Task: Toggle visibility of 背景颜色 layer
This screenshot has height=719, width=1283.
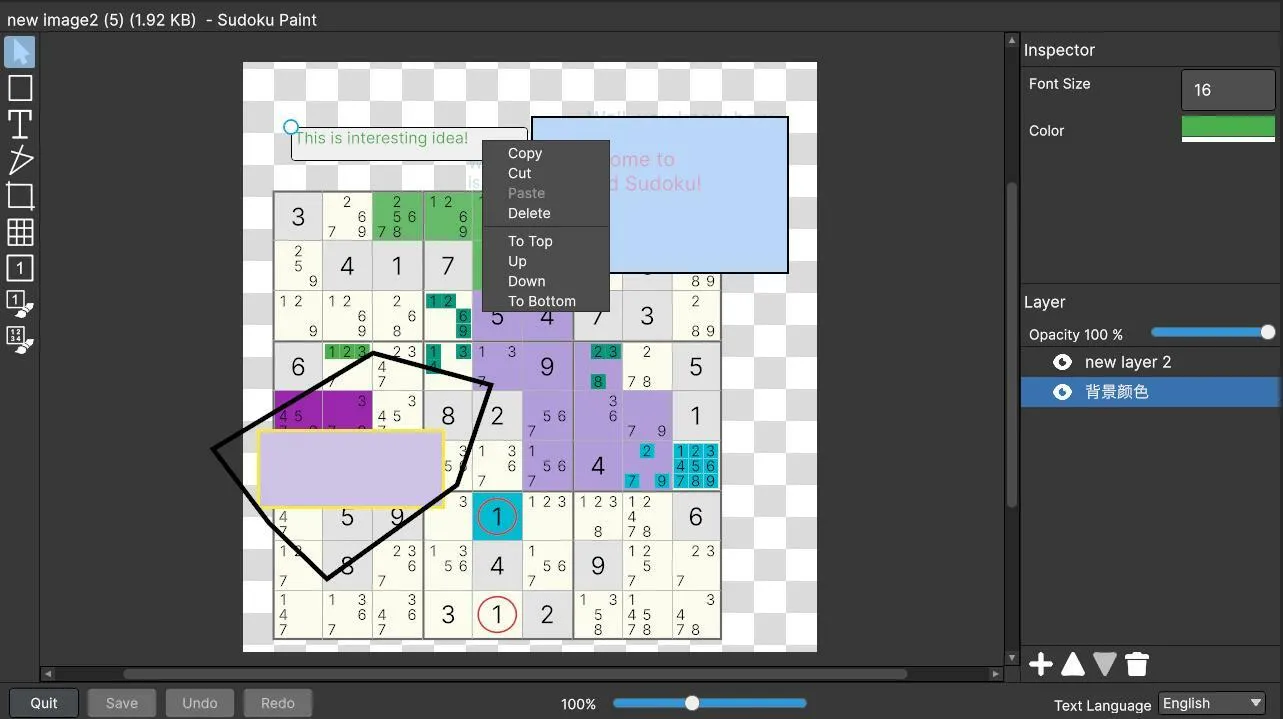Action: [x=1062, y=392]
